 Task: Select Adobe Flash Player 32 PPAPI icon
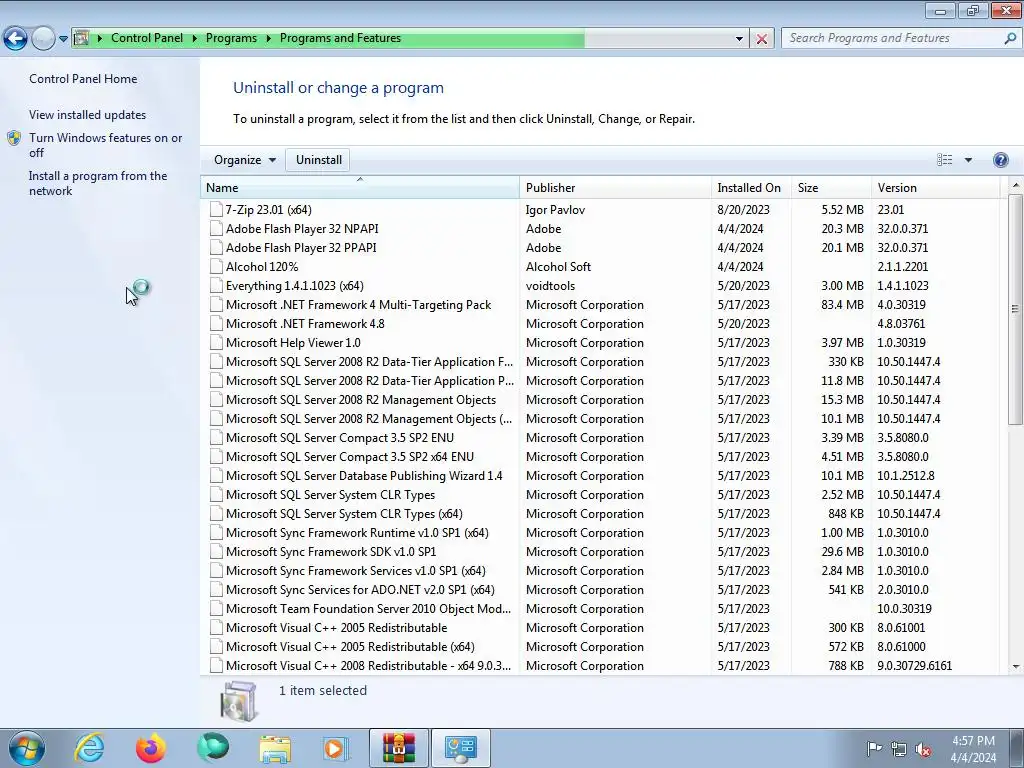pos(216,248)
